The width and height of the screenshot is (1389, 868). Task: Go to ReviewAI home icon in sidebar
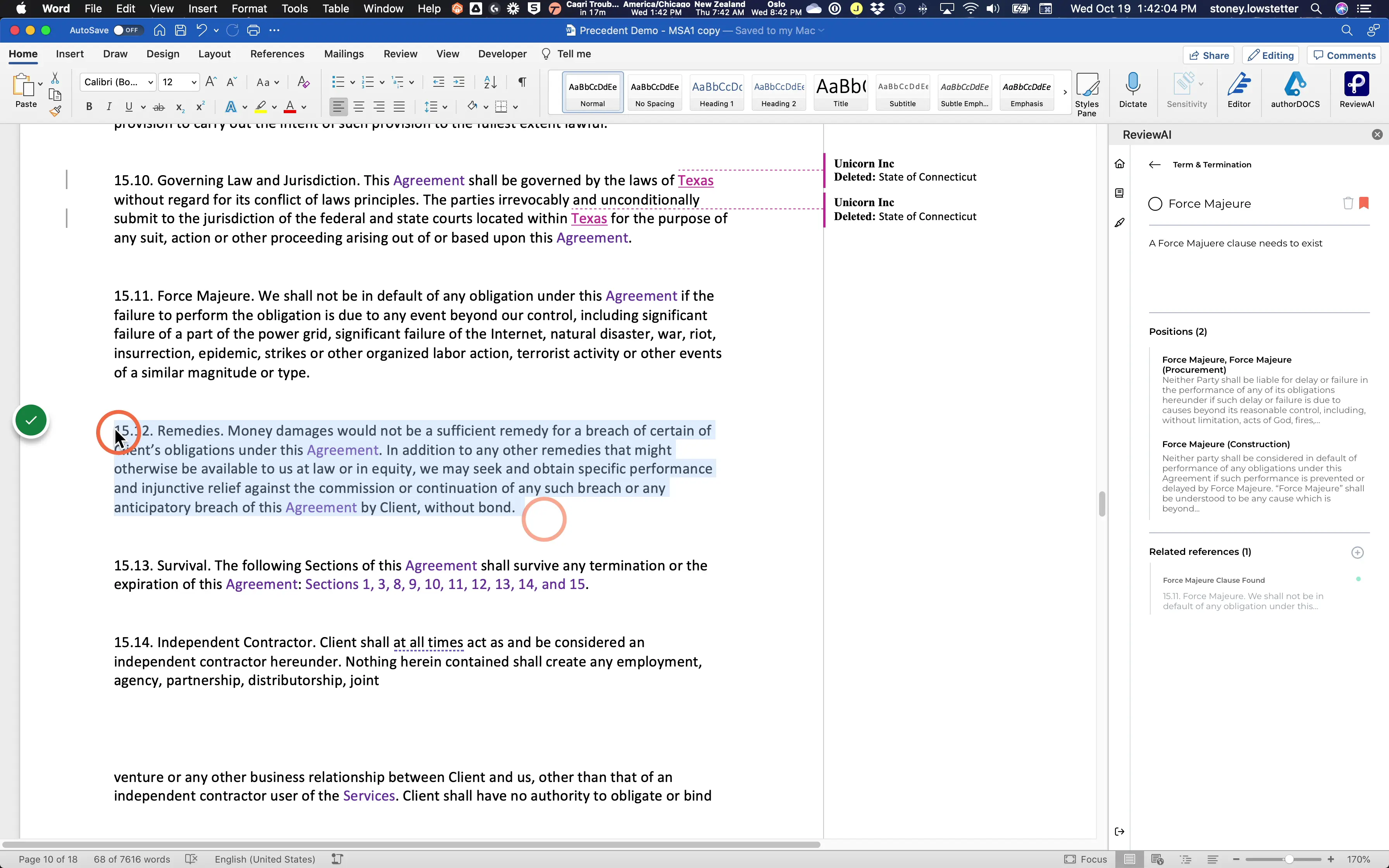1119,164
